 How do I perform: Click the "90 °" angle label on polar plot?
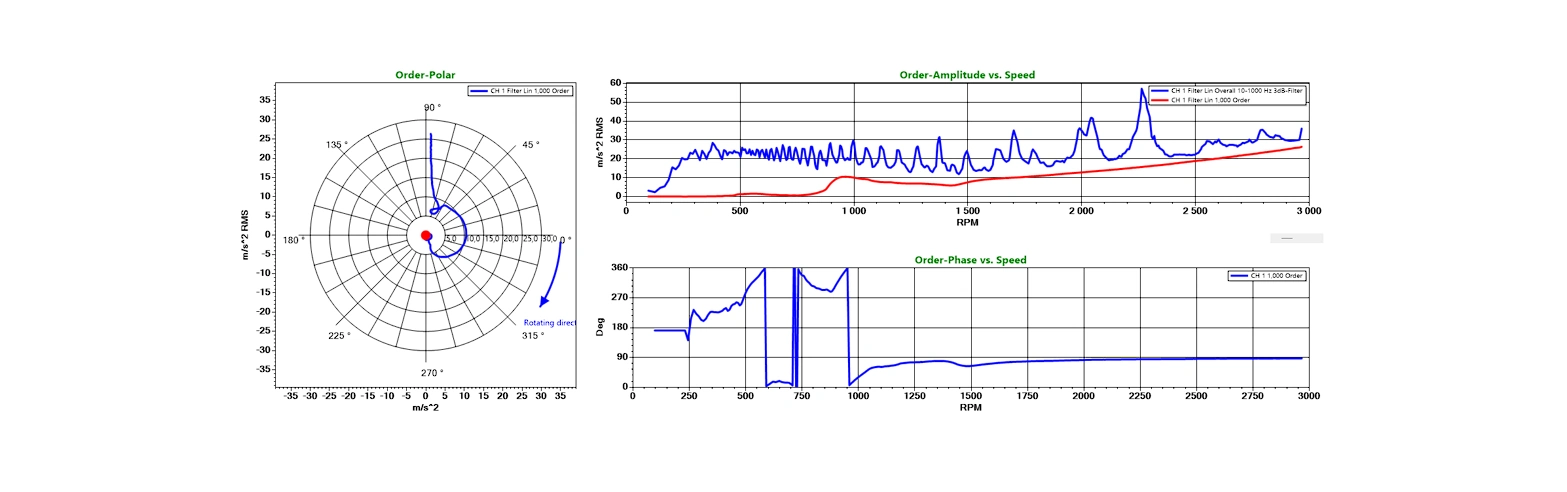(x=432, y=107)
